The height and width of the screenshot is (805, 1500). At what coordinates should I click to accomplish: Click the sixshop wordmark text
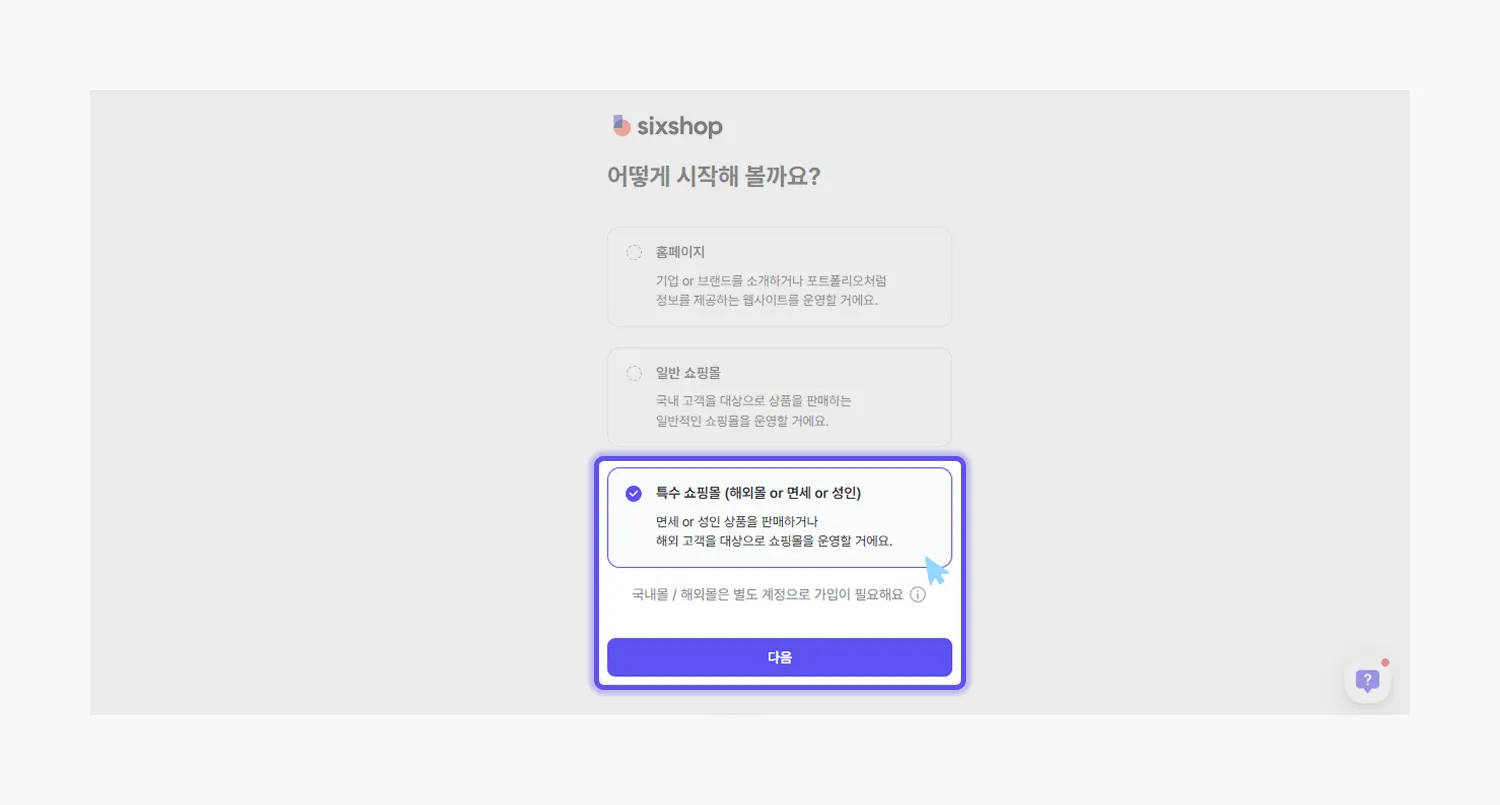(679, 127)
